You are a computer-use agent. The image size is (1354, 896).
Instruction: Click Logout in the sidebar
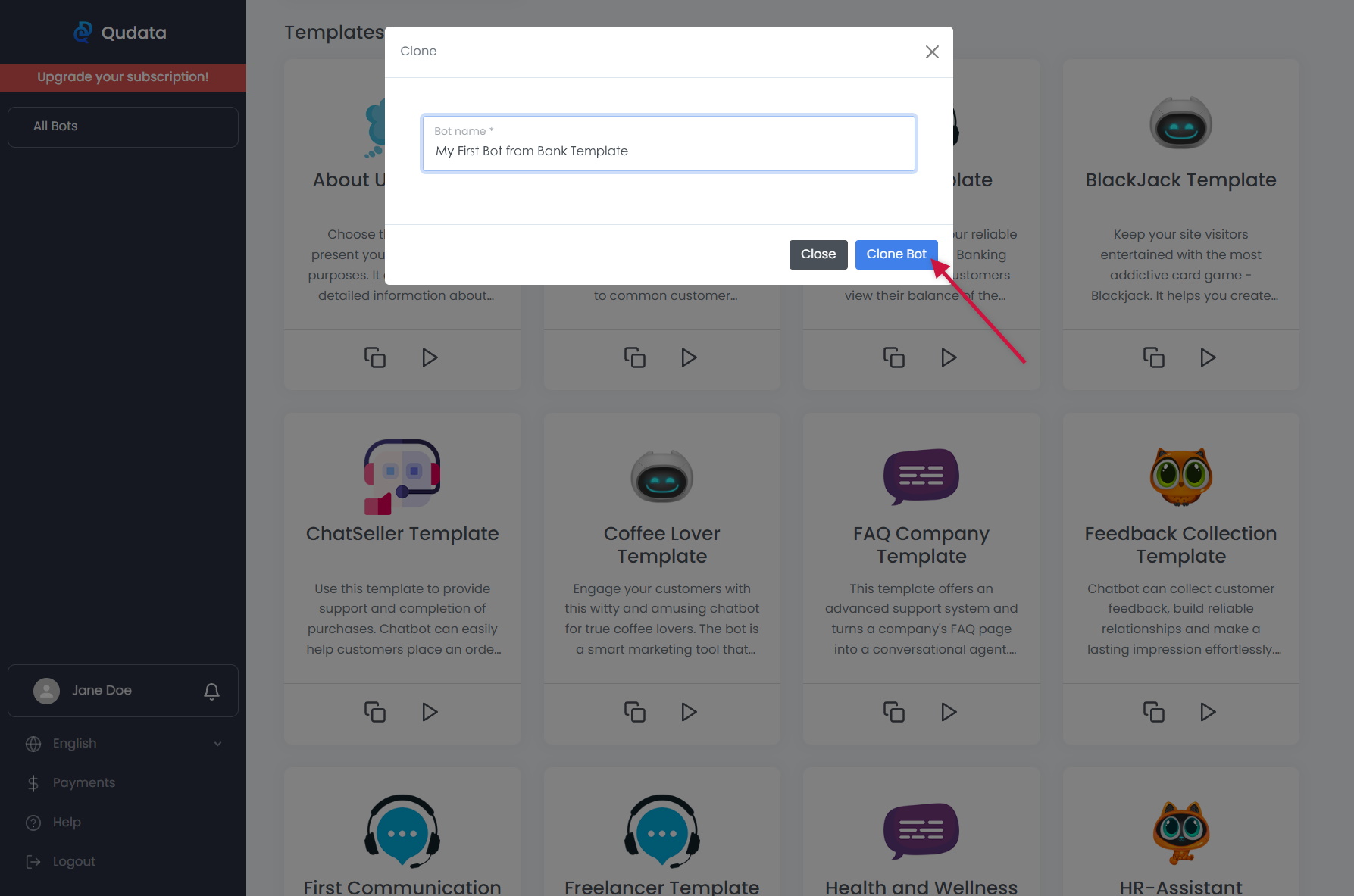pos(73,862)
